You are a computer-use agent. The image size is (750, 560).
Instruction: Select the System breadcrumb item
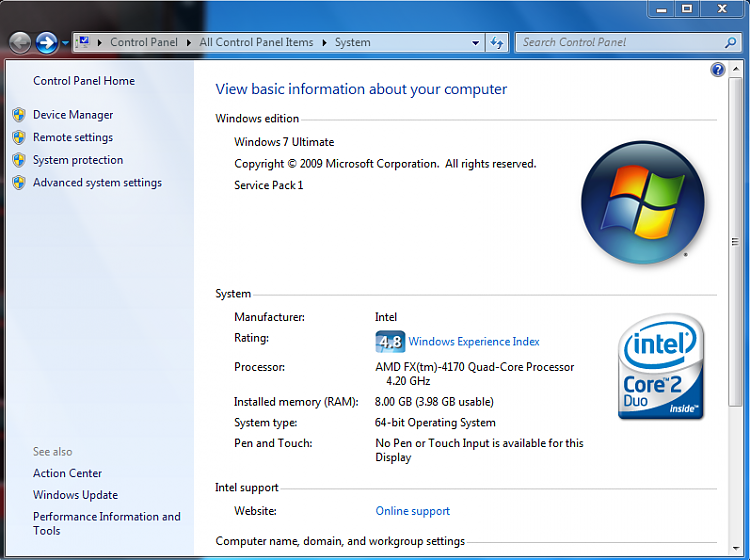click(x=353, y=42)
